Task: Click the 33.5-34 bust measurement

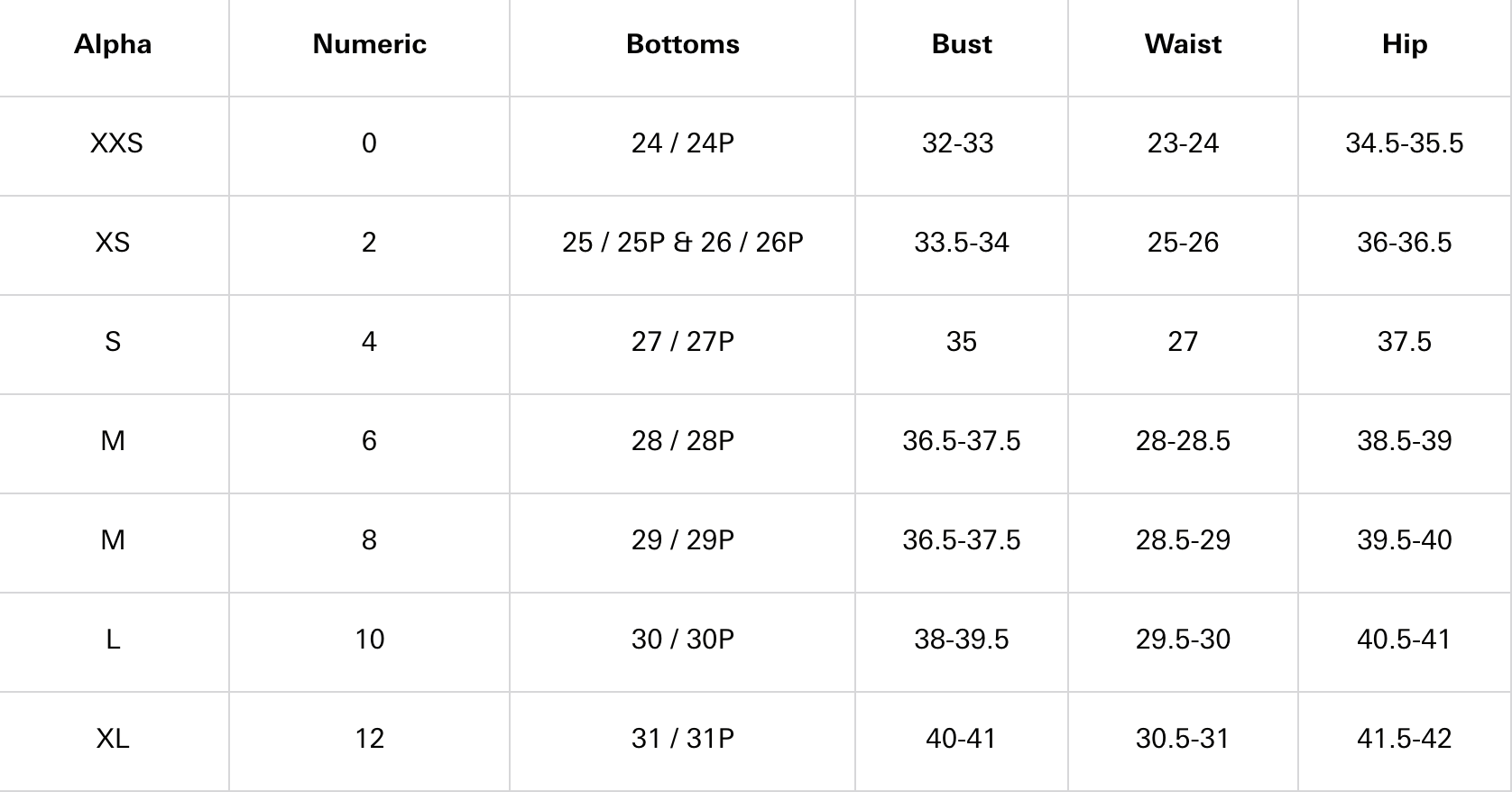Action: (962, 243)
